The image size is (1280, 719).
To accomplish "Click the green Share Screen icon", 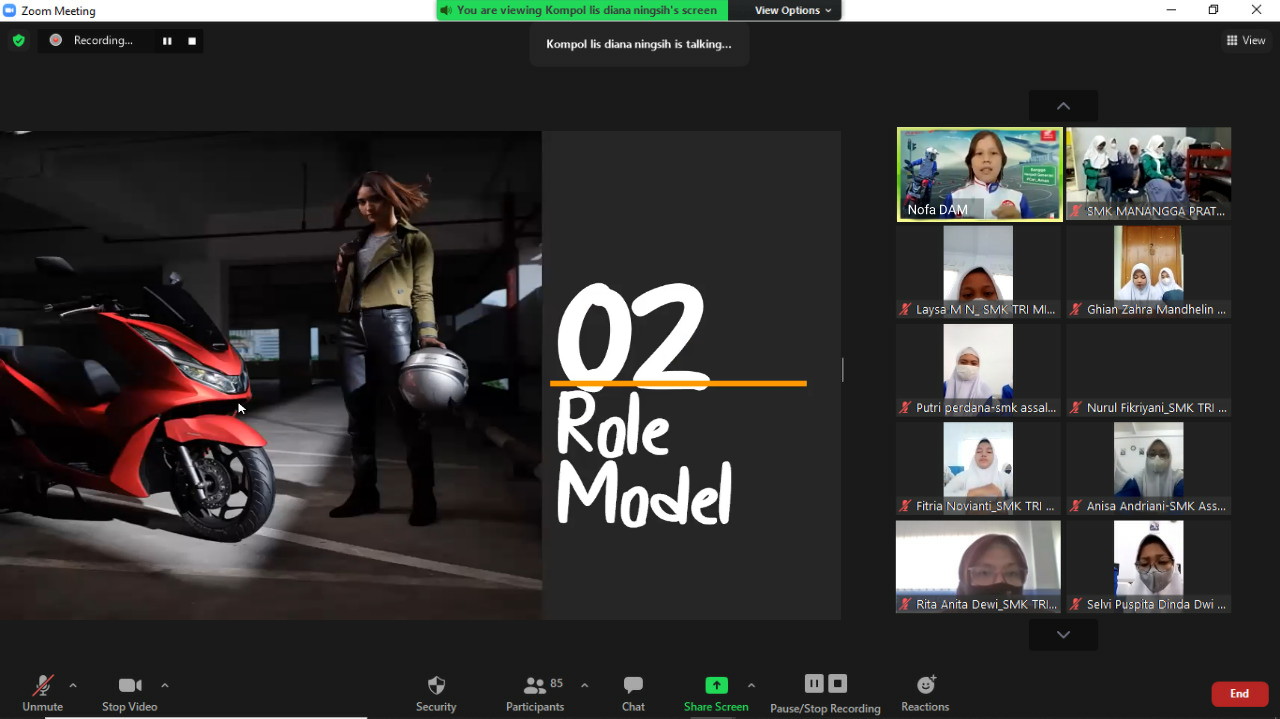I will click(716, 685).
